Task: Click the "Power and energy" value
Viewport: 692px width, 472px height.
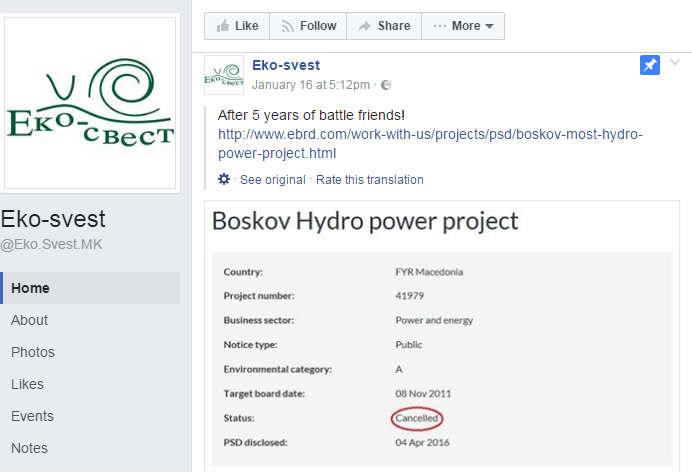Action: click(434, 320)
